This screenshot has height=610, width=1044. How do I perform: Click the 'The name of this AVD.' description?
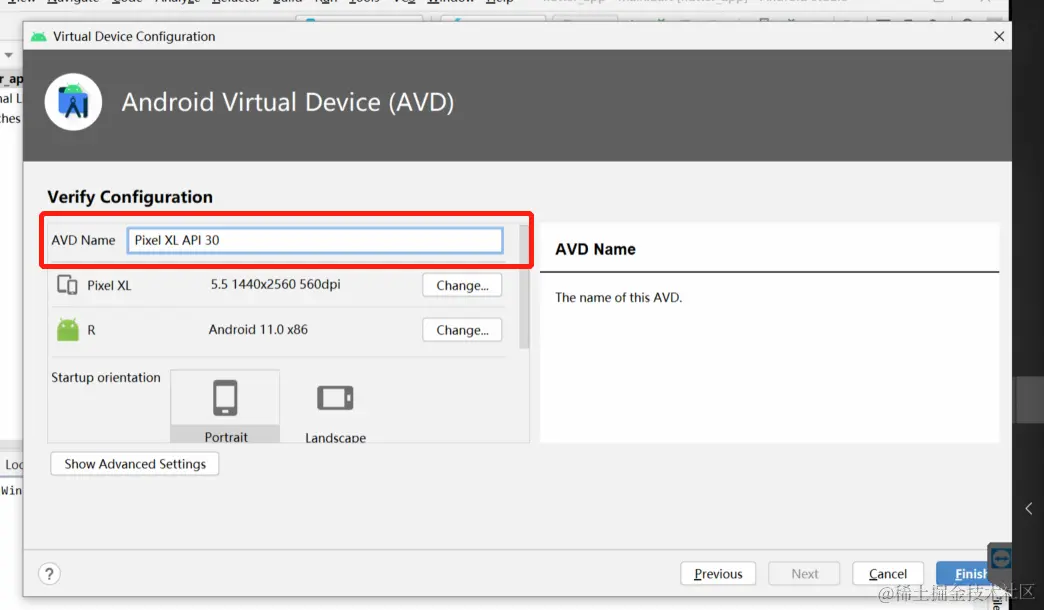click(x=619, y=298)
